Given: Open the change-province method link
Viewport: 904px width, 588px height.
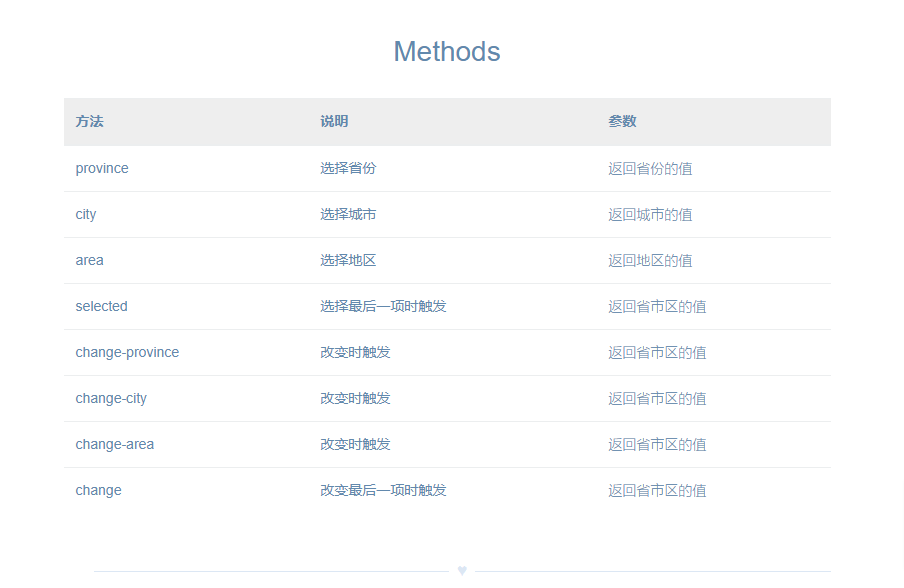Looking at the screenshot, I should click(127, 352).
